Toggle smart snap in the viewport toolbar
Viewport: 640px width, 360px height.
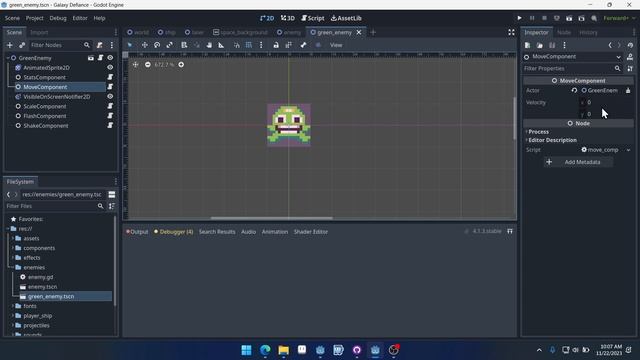(x=237, y=45)
